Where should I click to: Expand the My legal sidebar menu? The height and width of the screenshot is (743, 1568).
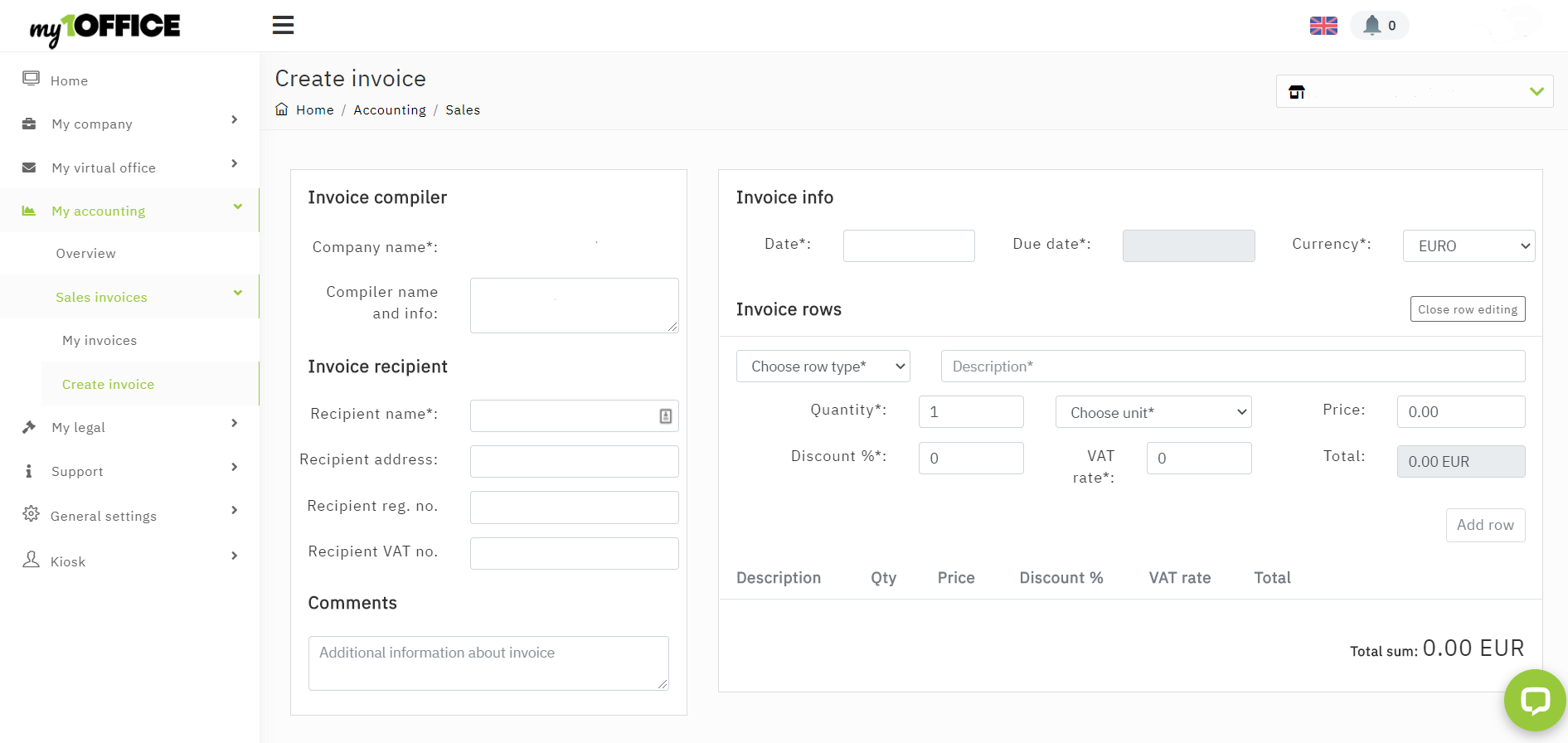click(x=130, y=427)
